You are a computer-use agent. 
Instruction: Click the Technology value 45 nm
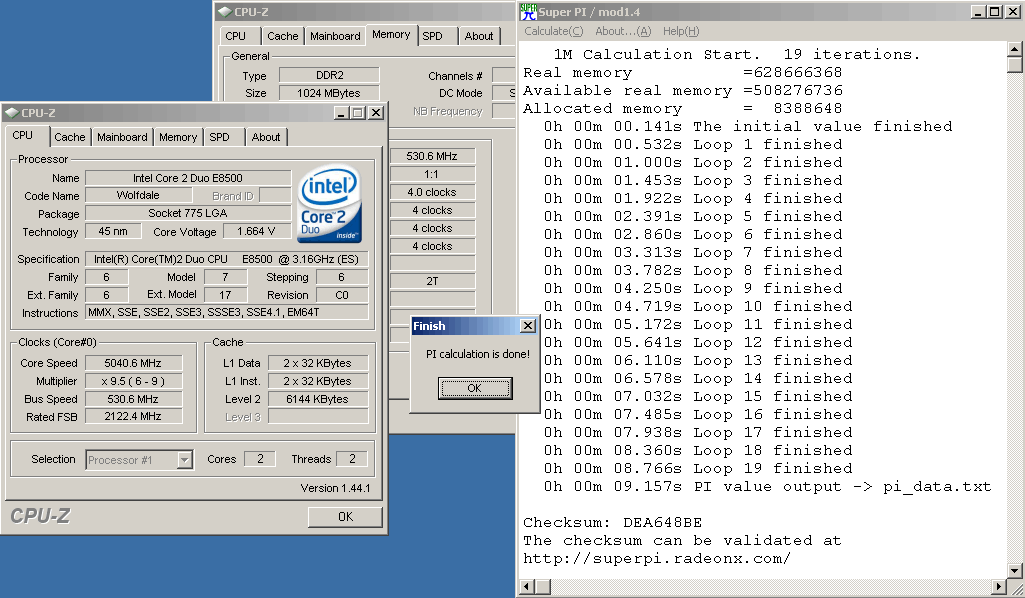[113, 231]
